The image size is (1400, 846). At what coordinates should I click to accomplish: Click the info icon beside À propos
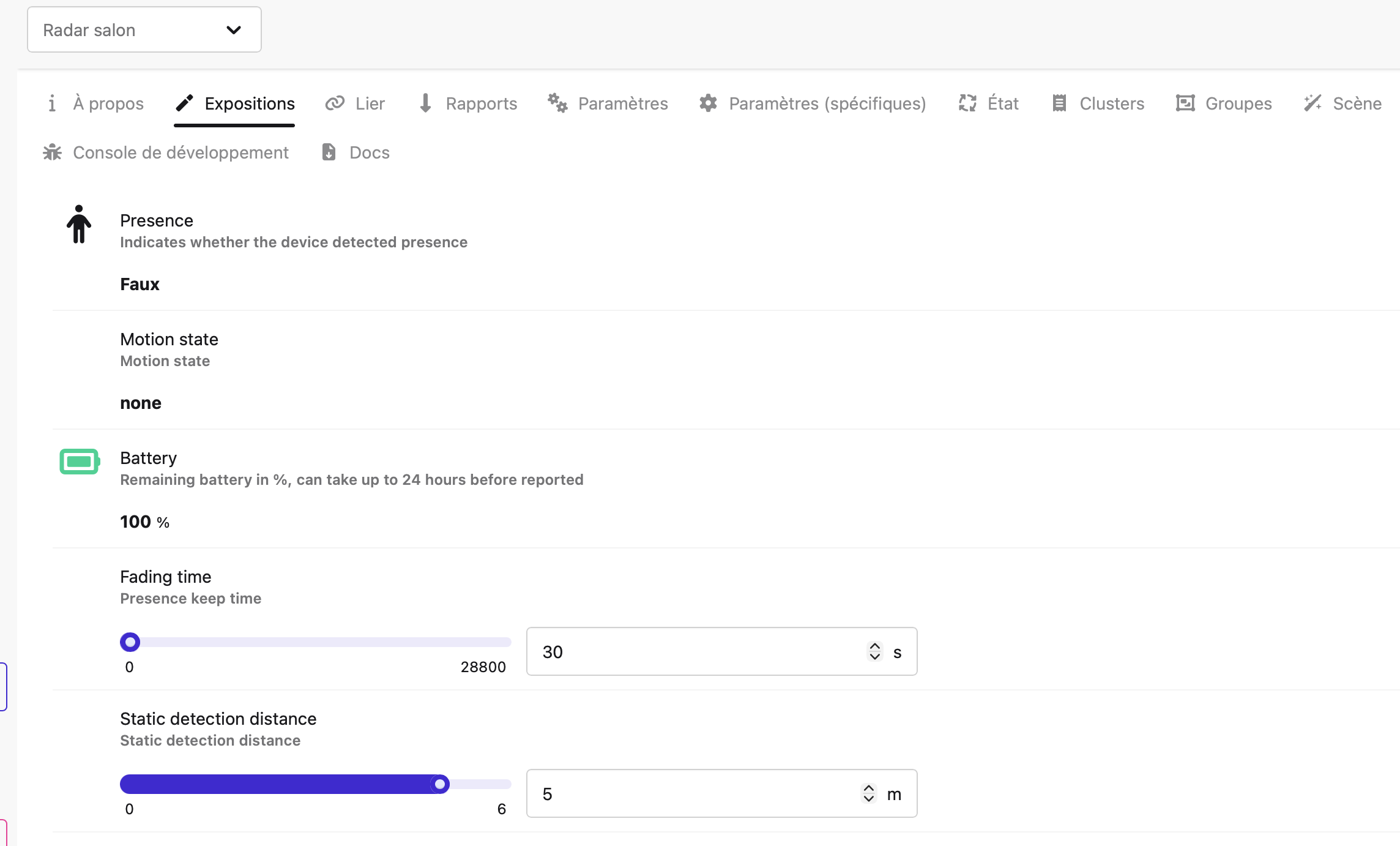(52, 103)
